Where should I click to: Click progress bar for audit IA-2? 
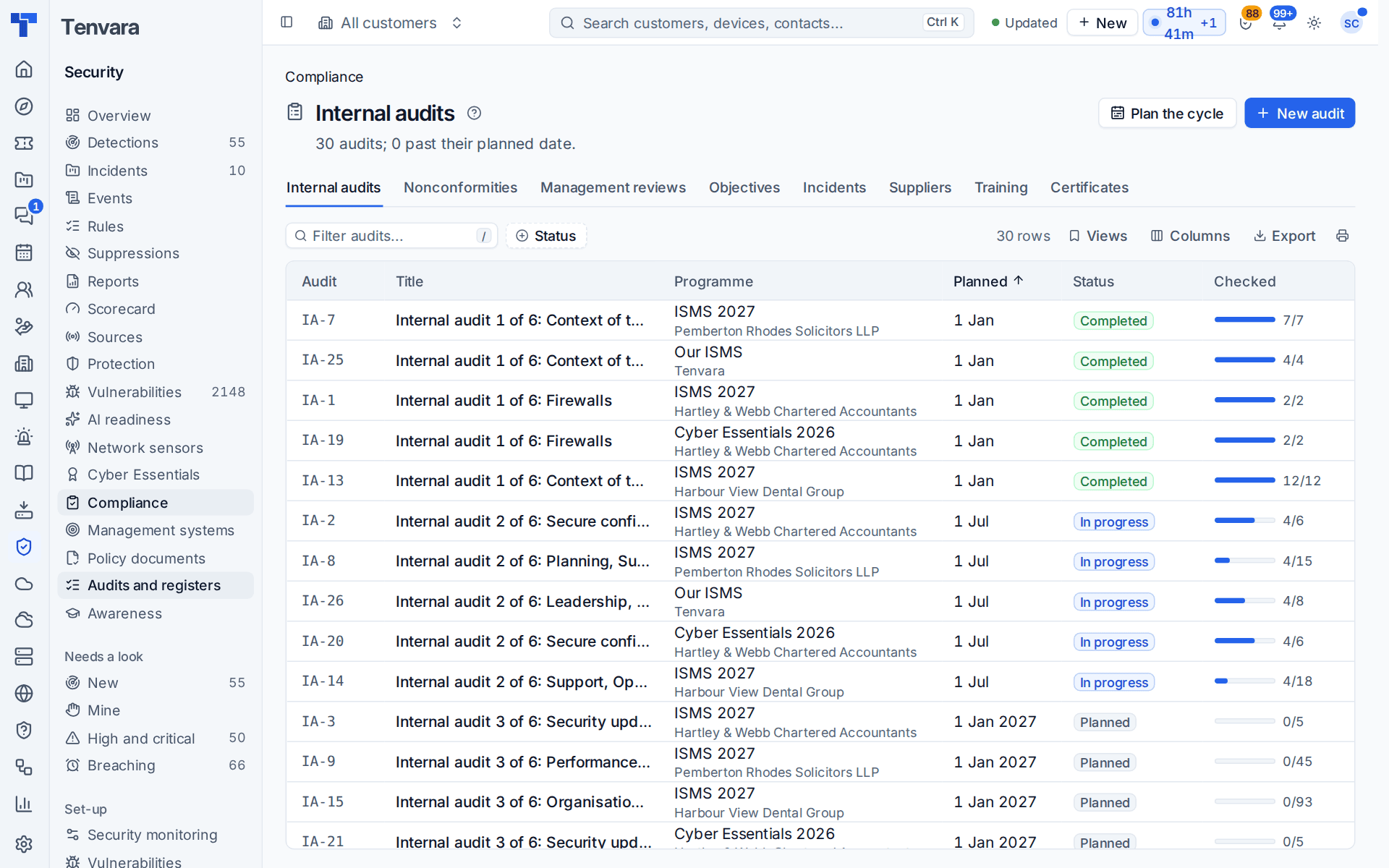click(1244, 521)
